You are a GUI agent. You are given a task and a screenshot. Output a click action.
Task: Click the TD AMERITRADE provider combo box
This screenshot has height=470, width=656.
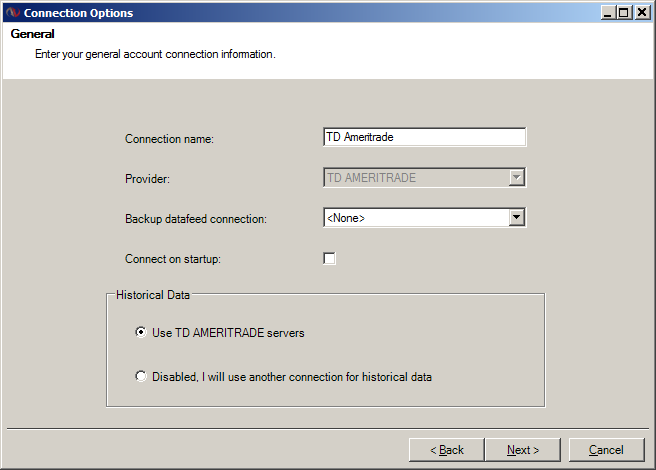[415, 178]
